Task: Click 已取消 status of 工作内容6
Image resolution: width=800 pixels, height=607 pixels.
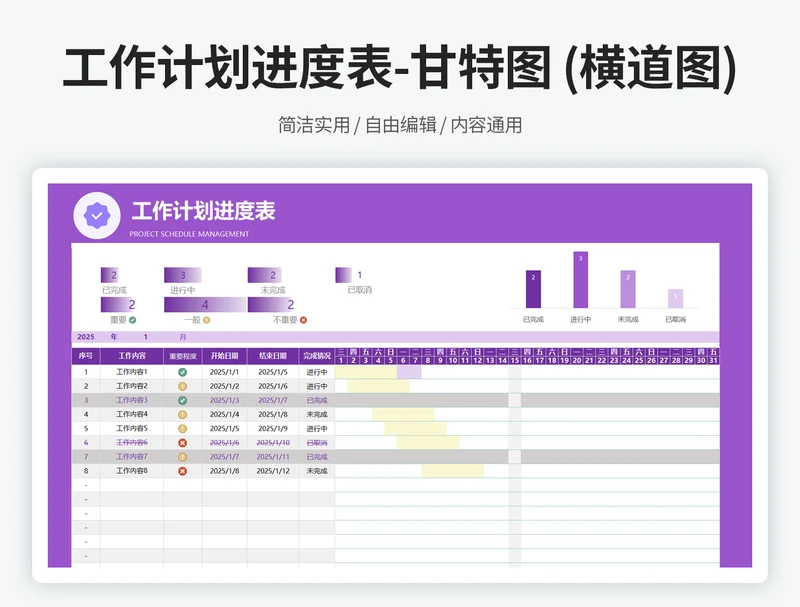Action: tap(317, 443)
